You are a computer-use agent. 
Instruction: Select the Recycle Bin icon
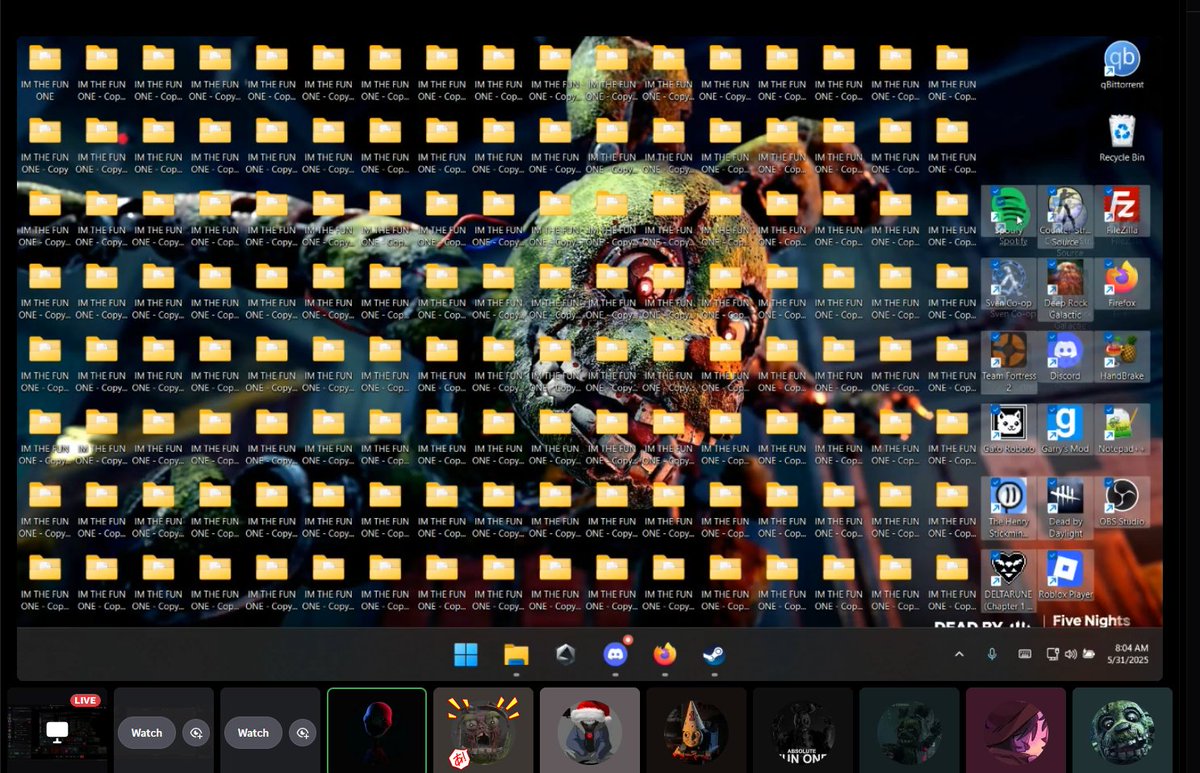[x=1122, y=137]
